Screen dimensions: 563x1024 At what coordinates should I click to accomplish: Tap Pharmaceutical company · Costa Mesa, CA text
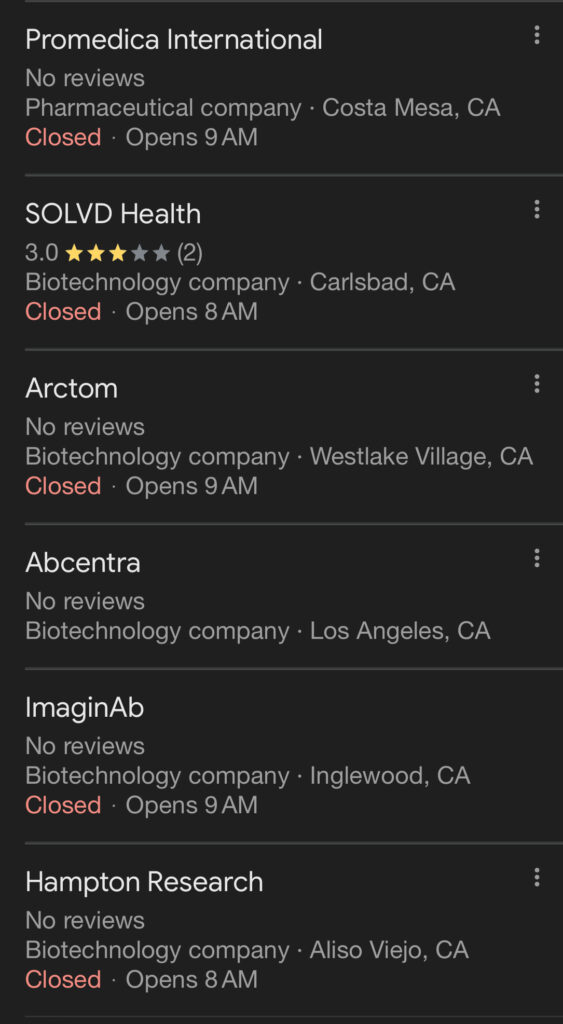click(263, 108)
